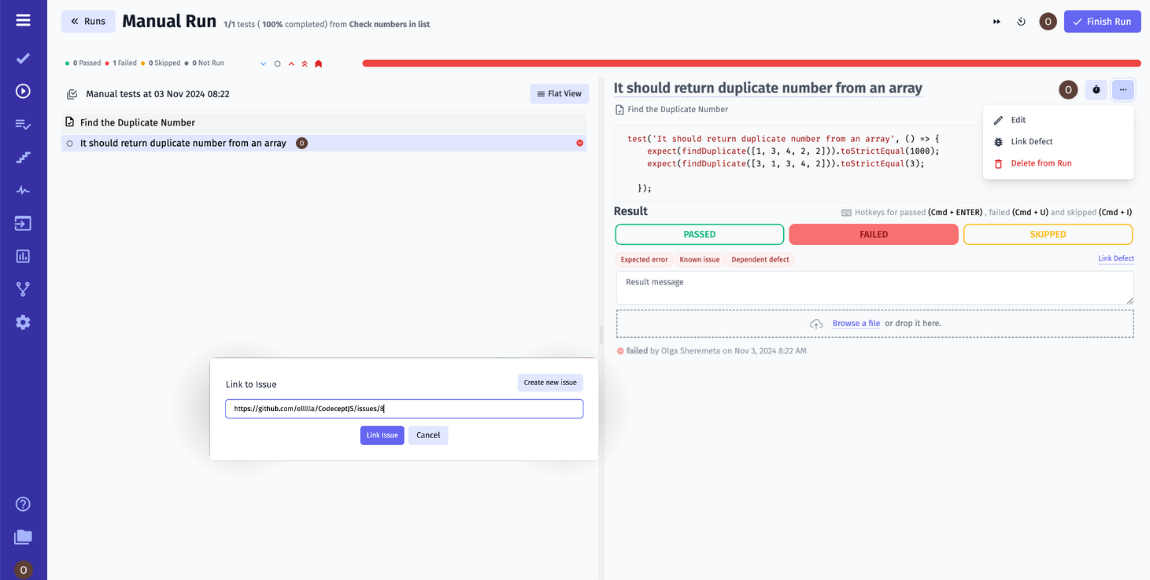Select the Tests checkmark icon in sidebar
The image size is (1150, 580).
pyautogui.click(x=24, y=57)
